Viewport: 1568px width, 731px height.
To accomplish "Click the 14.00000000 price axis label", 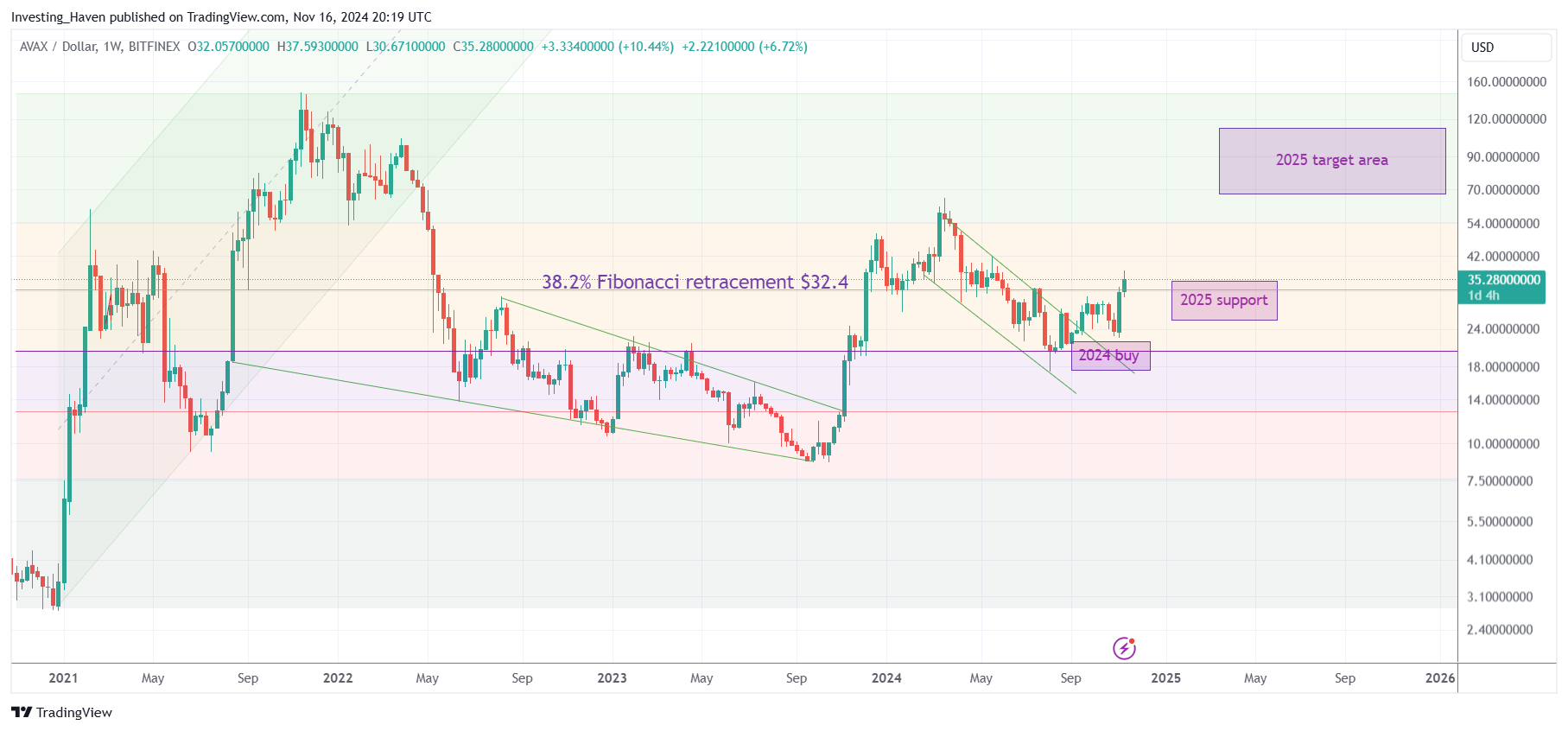I will point(1503,400).
